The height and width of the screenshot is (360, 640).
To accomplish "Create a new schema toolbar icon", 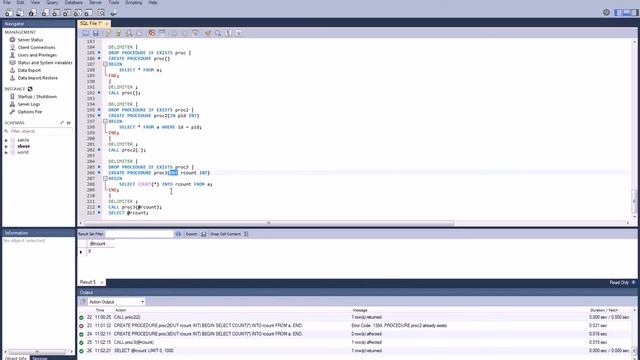I will click(45, 13).
